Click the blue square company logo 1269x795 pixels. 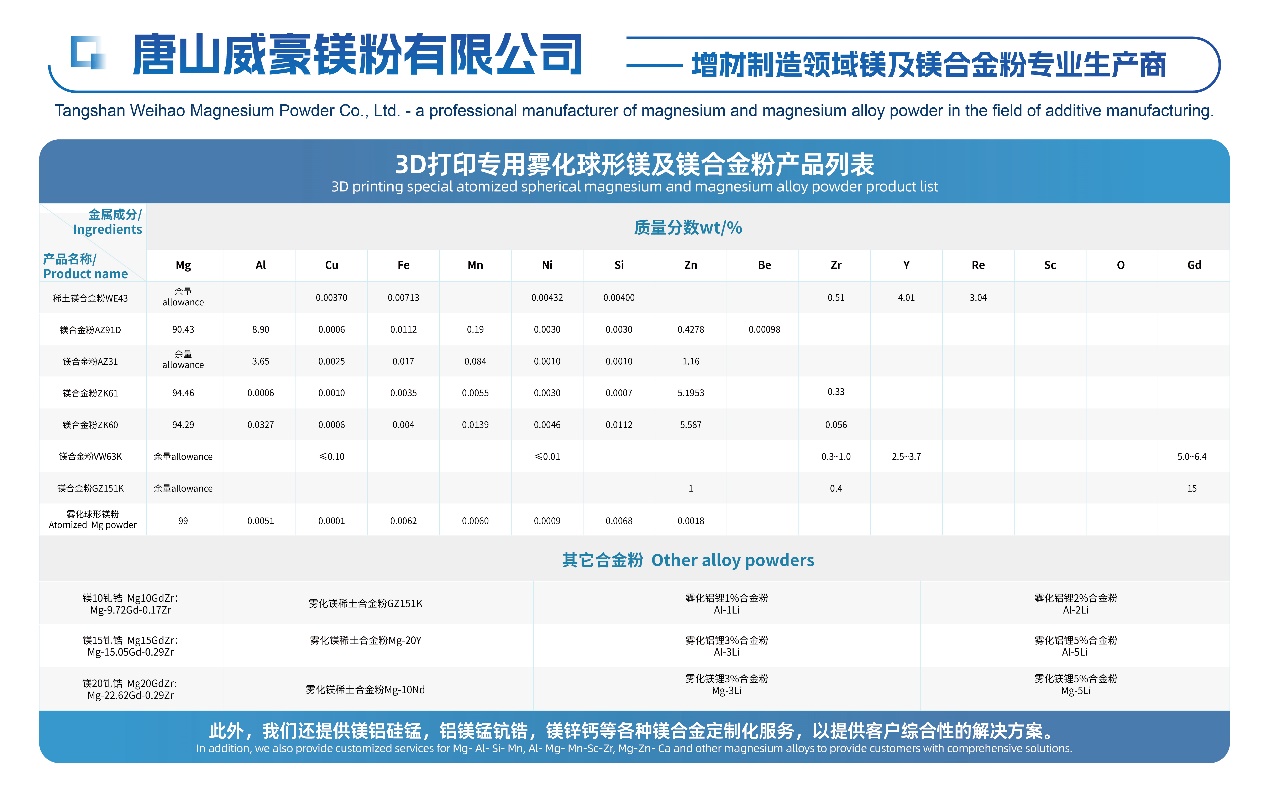[87, 52]
